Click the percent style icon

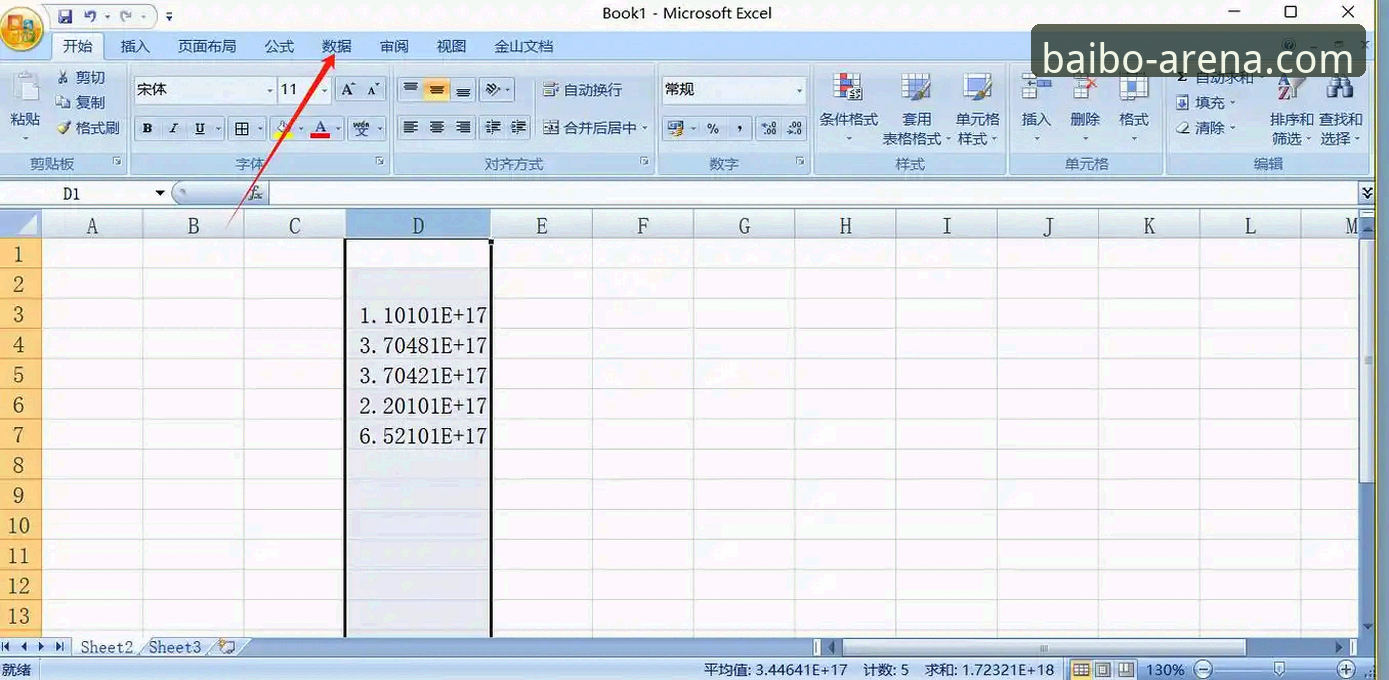pos(713,128)
